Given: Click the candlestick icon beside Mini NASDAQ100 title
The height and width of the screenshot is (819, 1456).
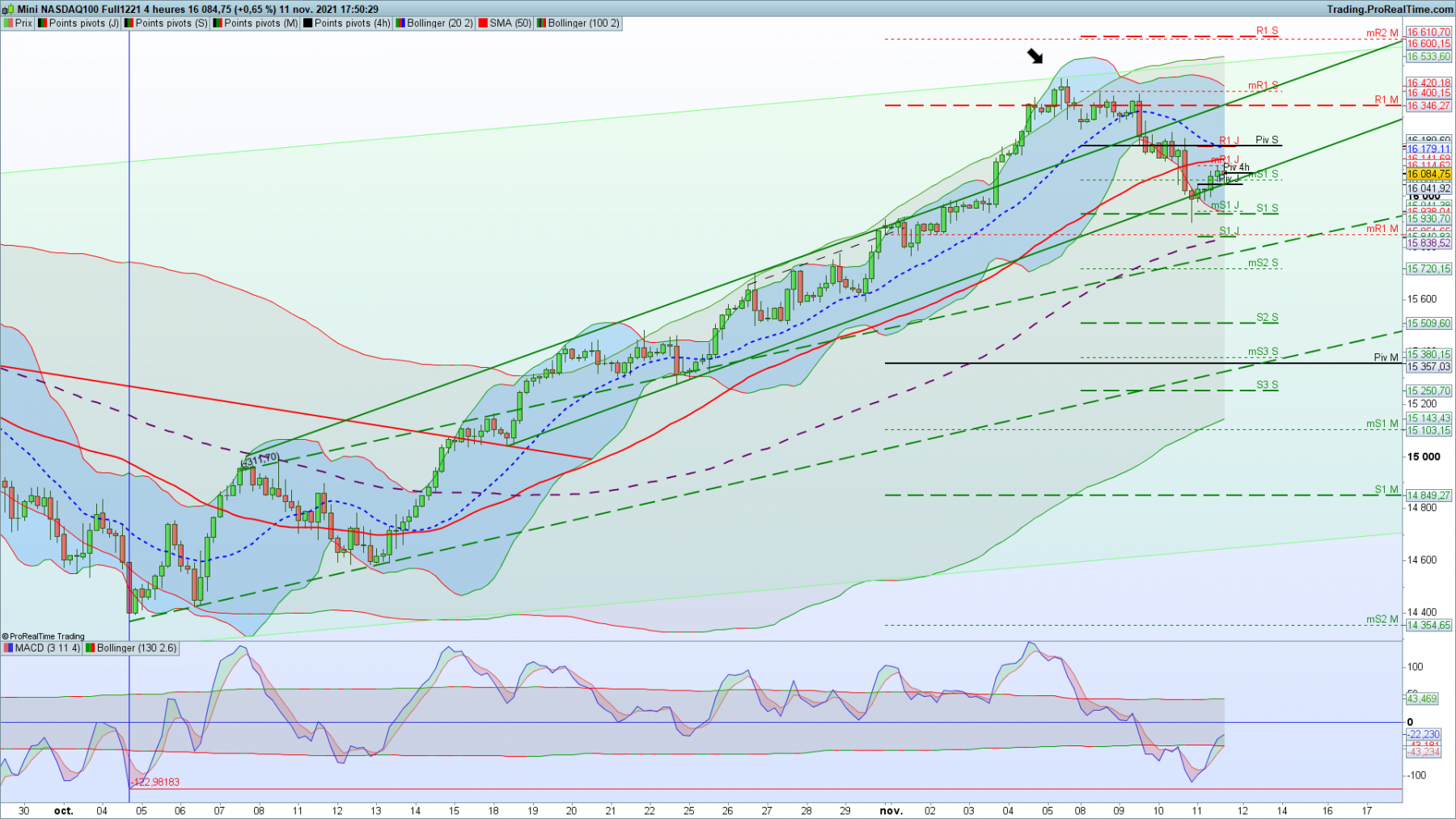Looking at the screenshot, I should click(8, 10).
